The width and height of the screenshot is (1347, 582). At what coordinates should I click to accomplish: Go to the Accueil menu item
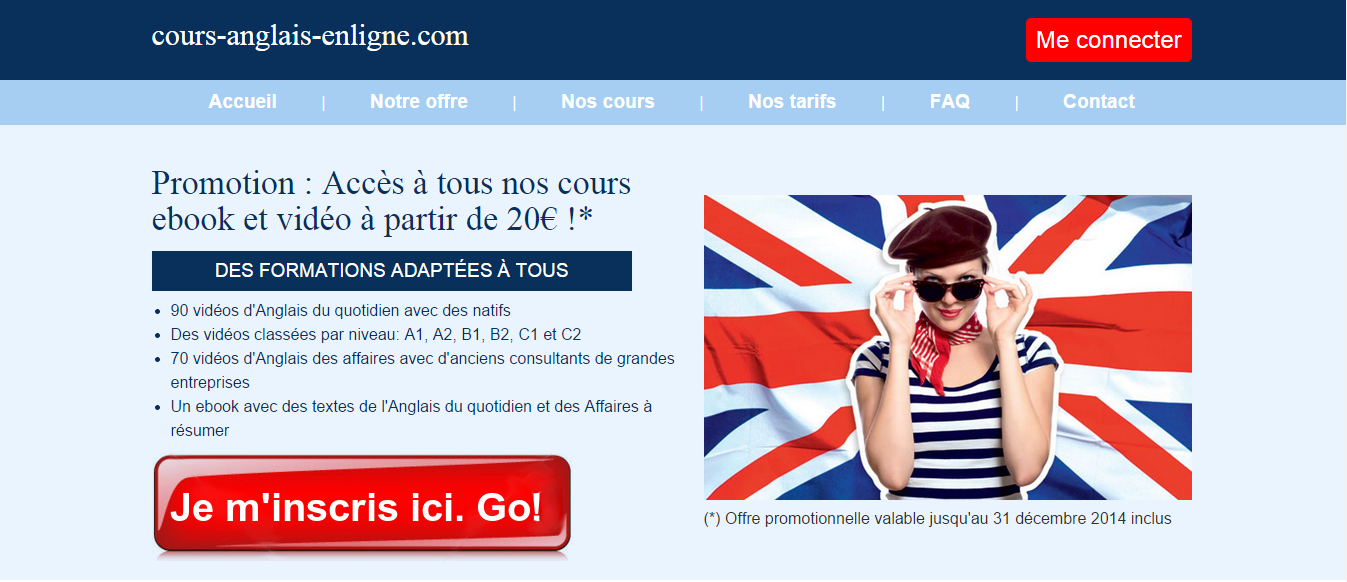tap(243, 102)
